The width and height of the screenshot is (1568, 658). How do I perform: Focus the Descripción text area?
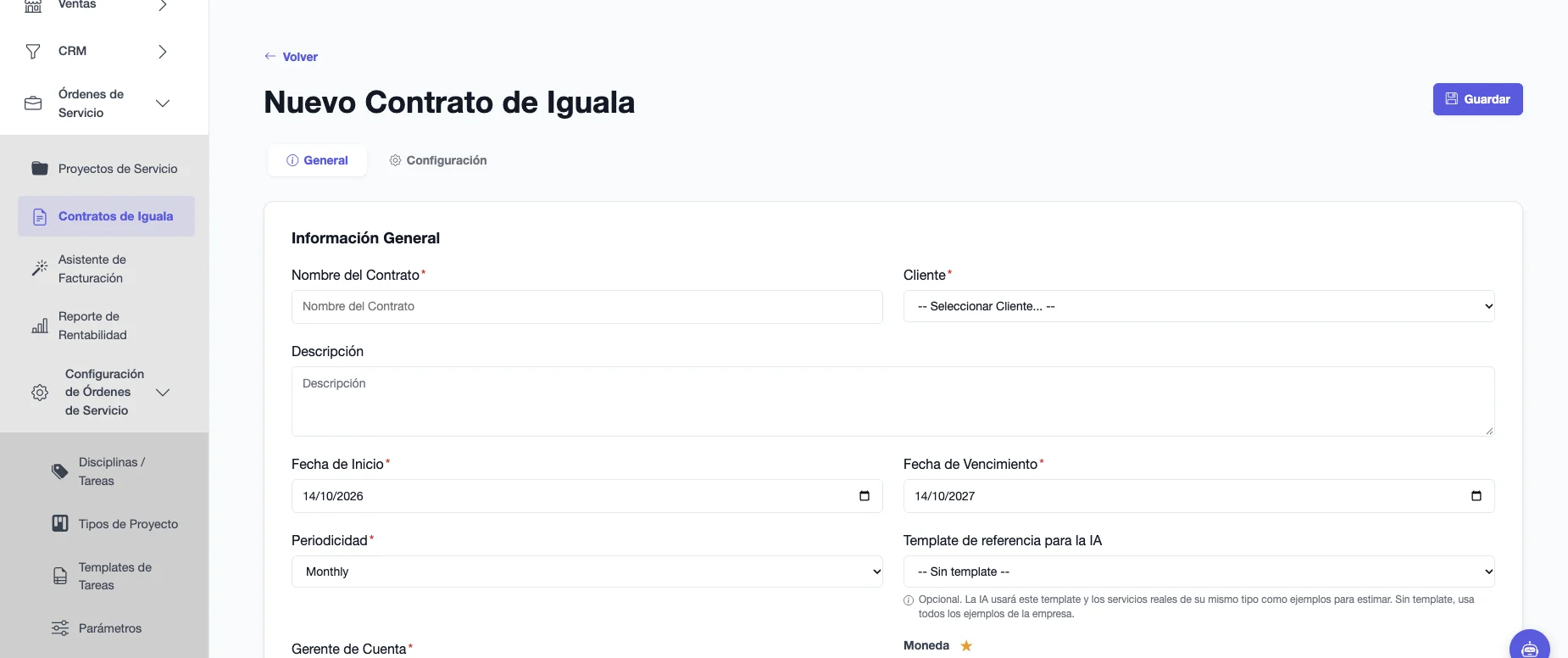(x=892, y=402)
